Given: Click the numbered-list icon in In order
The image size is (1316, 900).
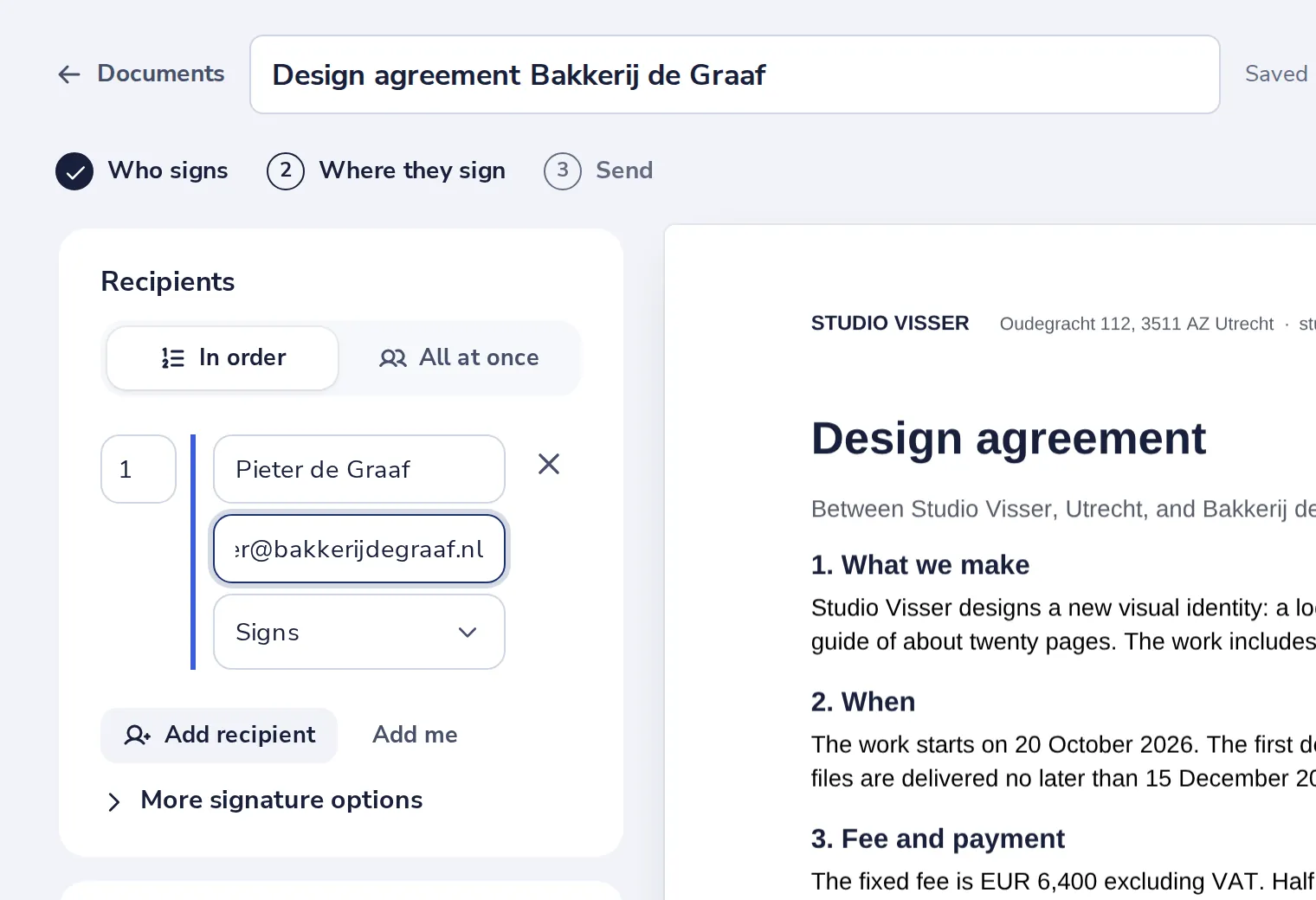Looking at the screenshot, I should (x=173, y=358).
